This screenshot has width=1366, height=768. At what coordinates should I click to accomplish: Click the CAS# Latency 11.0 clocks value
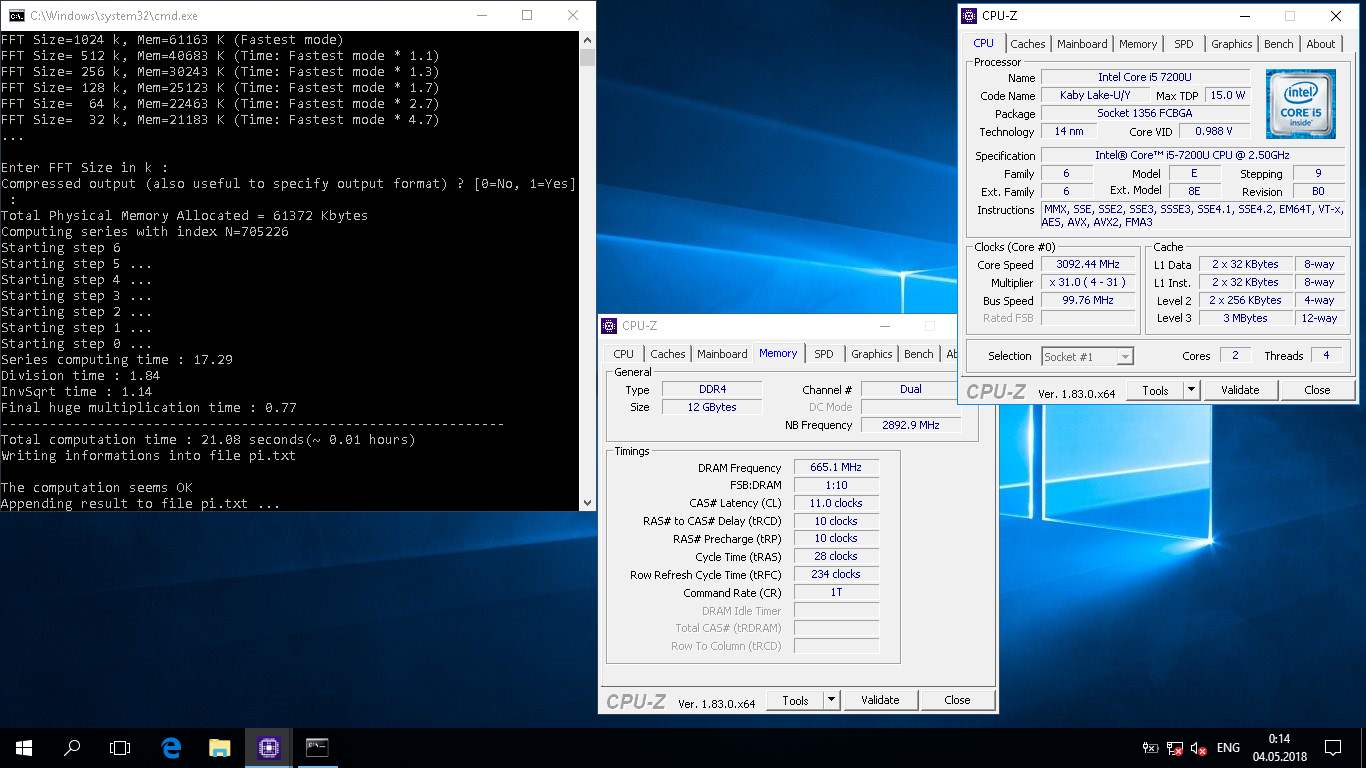836,503
